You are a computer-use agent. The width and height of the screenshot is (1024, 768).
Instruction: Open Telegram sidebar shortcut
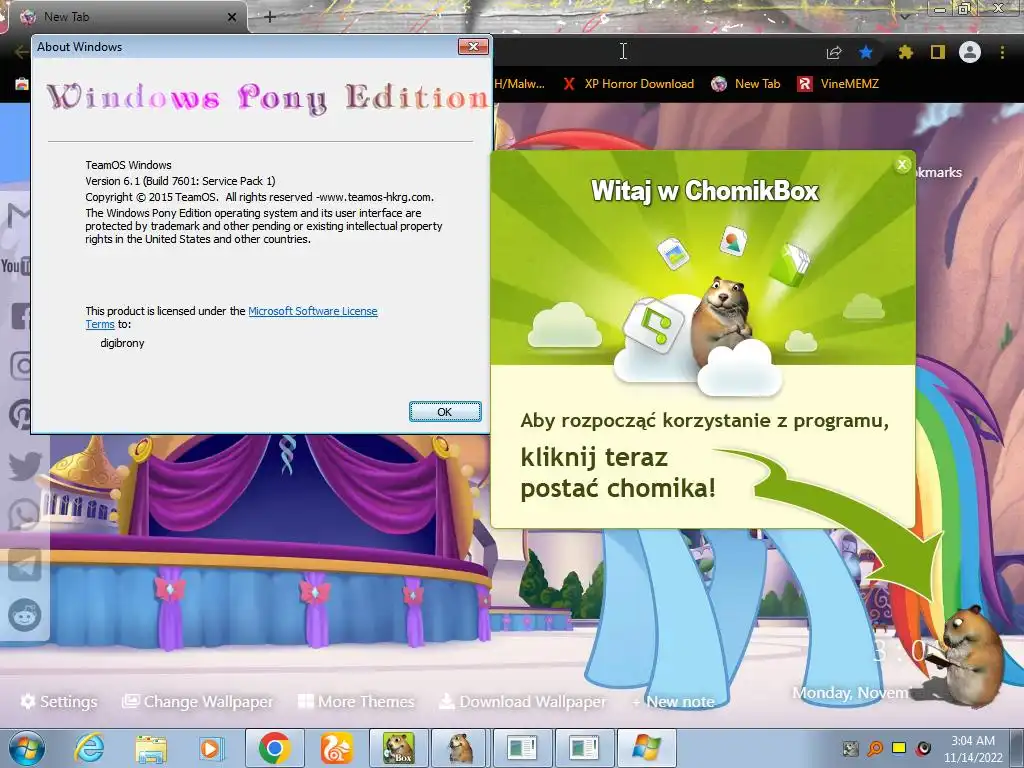click(x=25, y=565)
